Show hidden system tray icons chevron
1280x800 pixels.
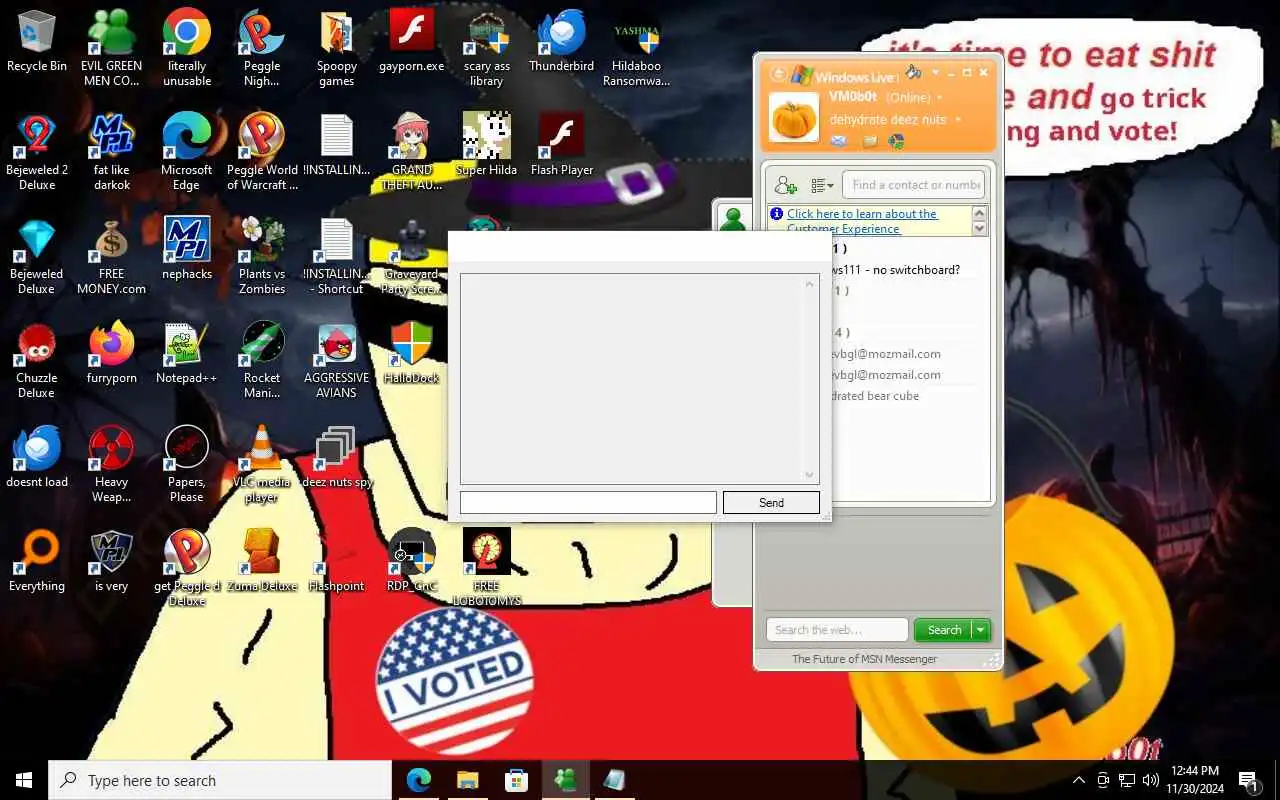[1078, 780]
